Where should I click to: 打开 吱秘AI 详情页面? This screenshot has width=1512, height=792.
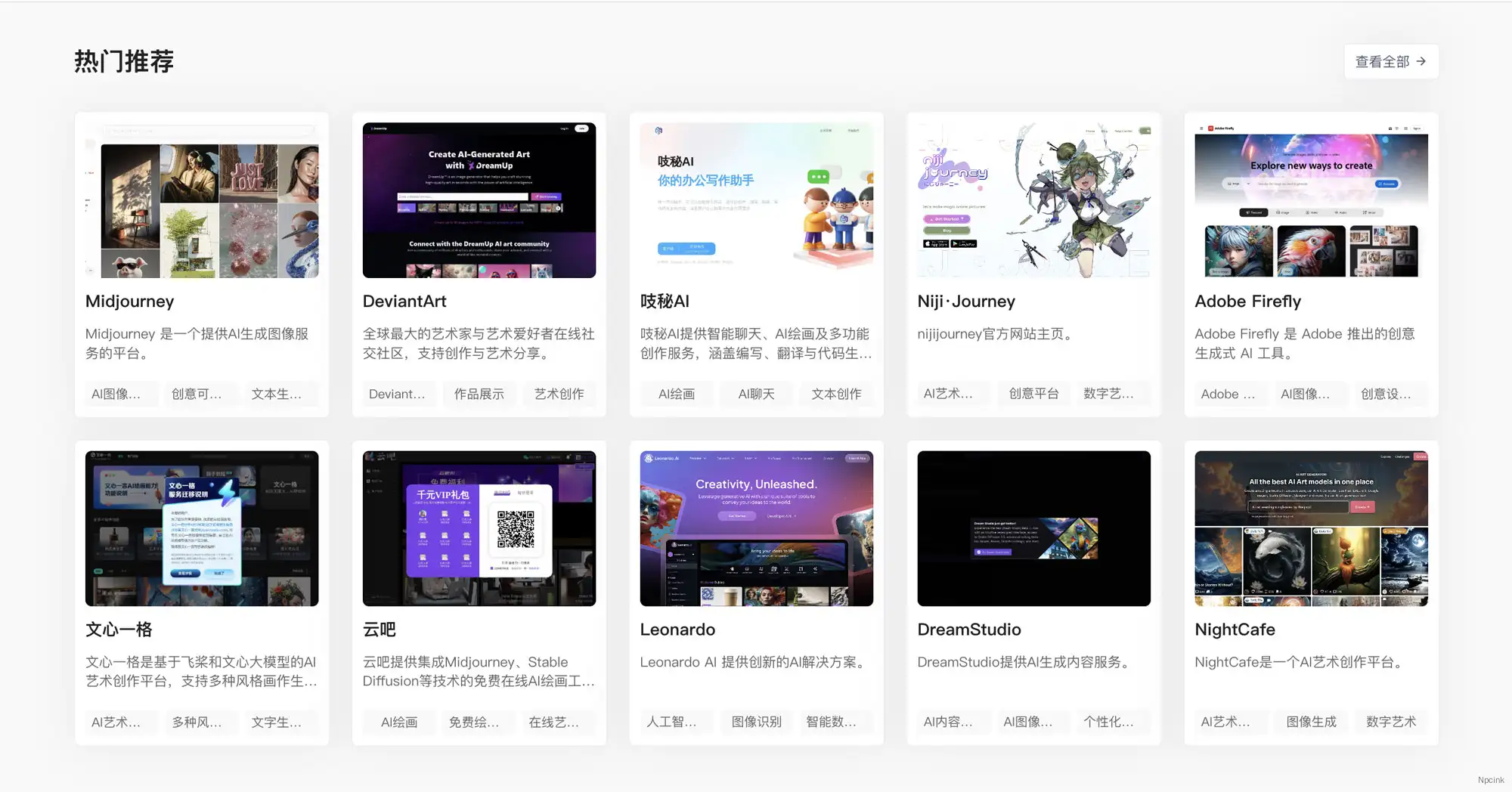tap(664, 301)
